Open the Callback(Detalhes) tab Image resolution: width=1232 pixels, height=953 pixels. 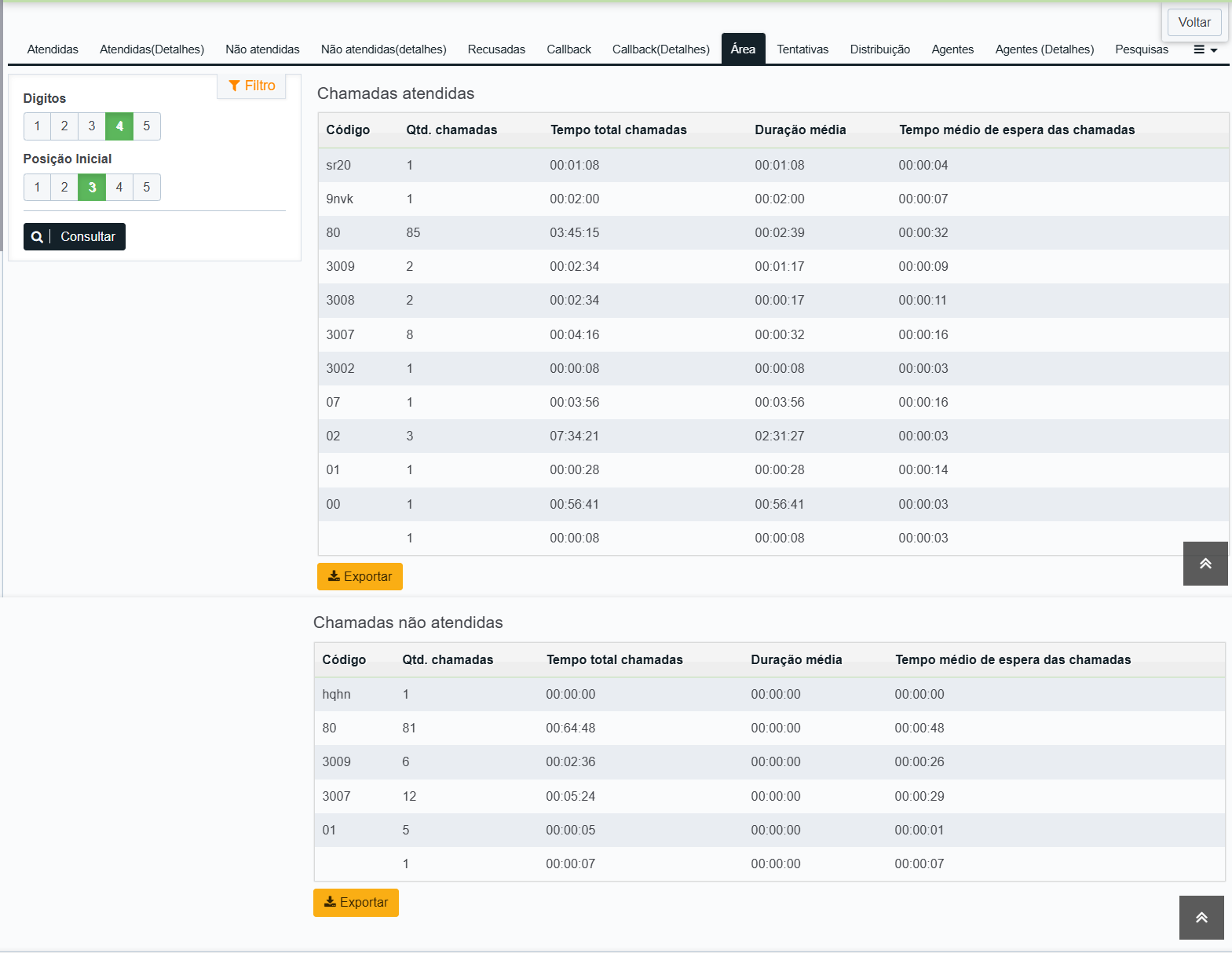tap(661, 49)
